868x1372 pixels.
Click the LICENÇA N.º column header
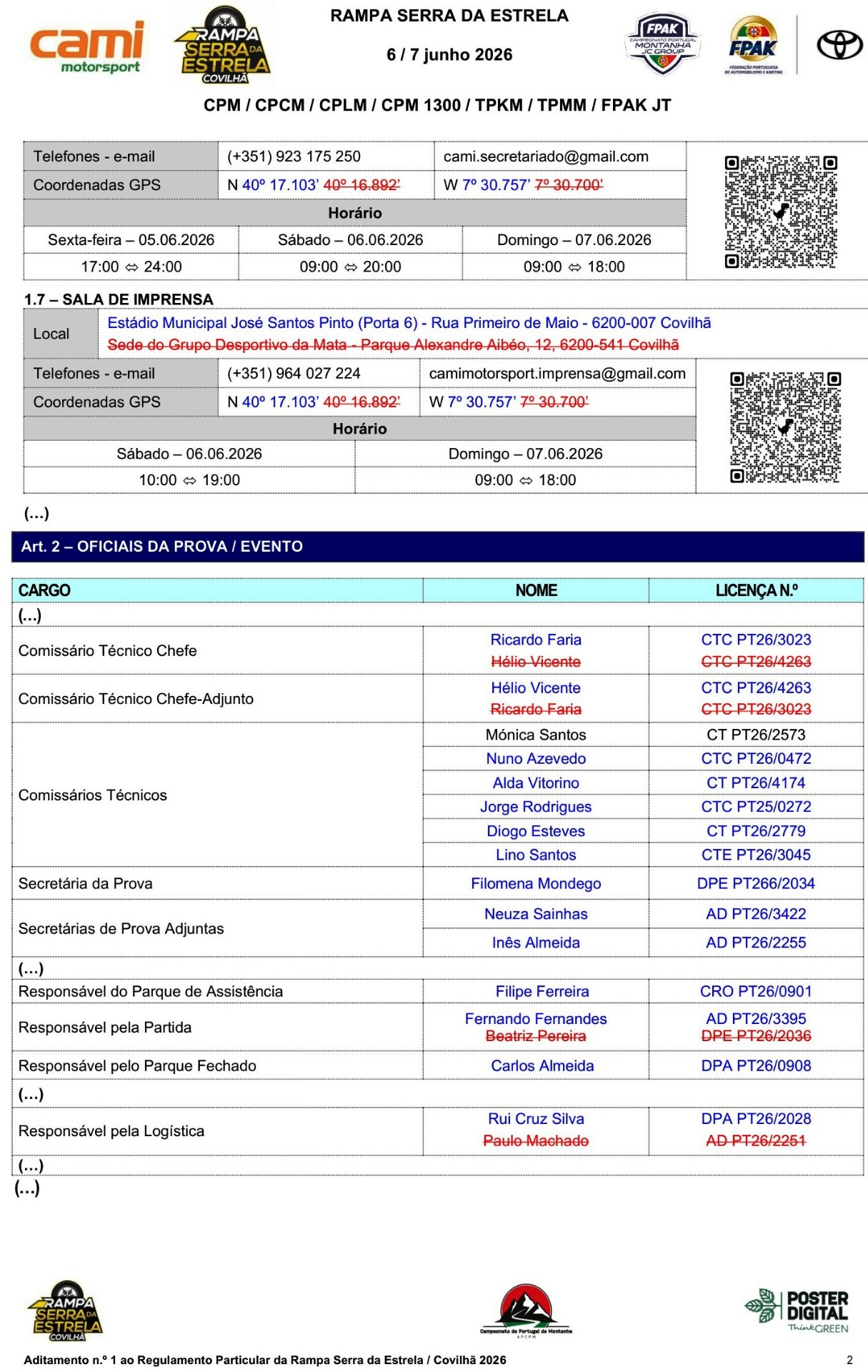[756, 590]
